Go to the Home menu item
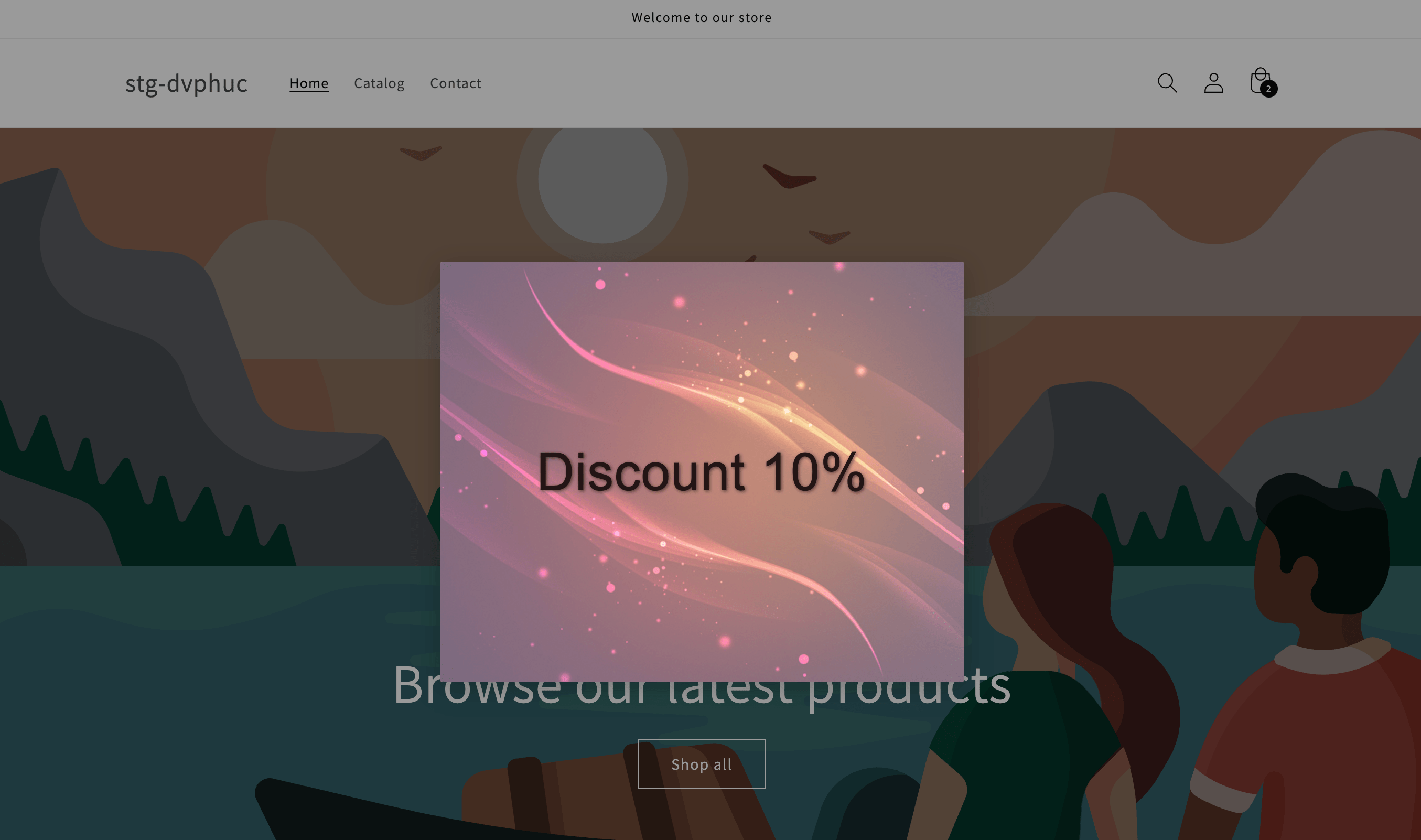The image size is (1421, 840). [x=309, y=83]
